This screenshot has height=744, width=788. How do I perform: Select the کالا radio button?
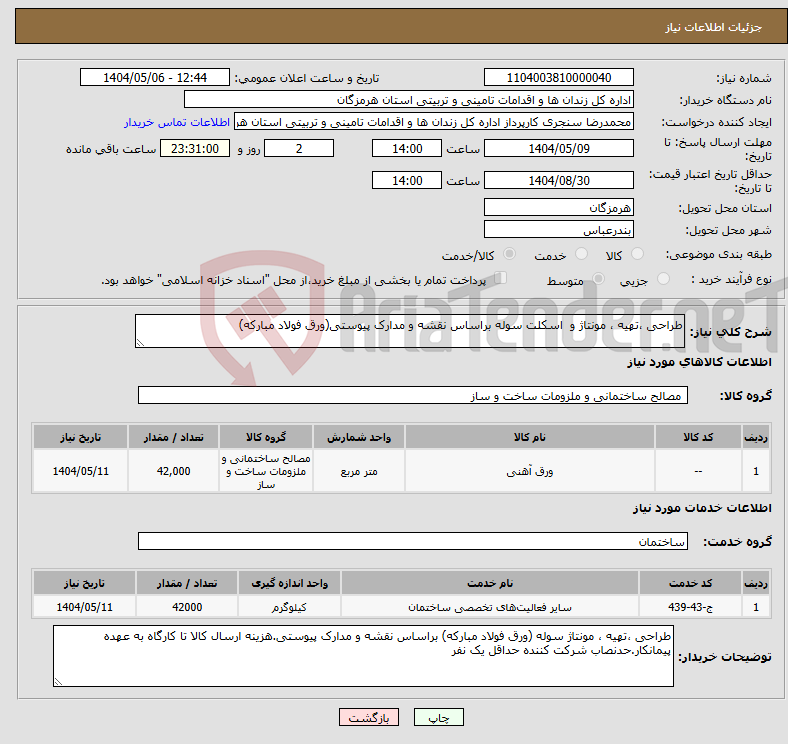point(637,254)
